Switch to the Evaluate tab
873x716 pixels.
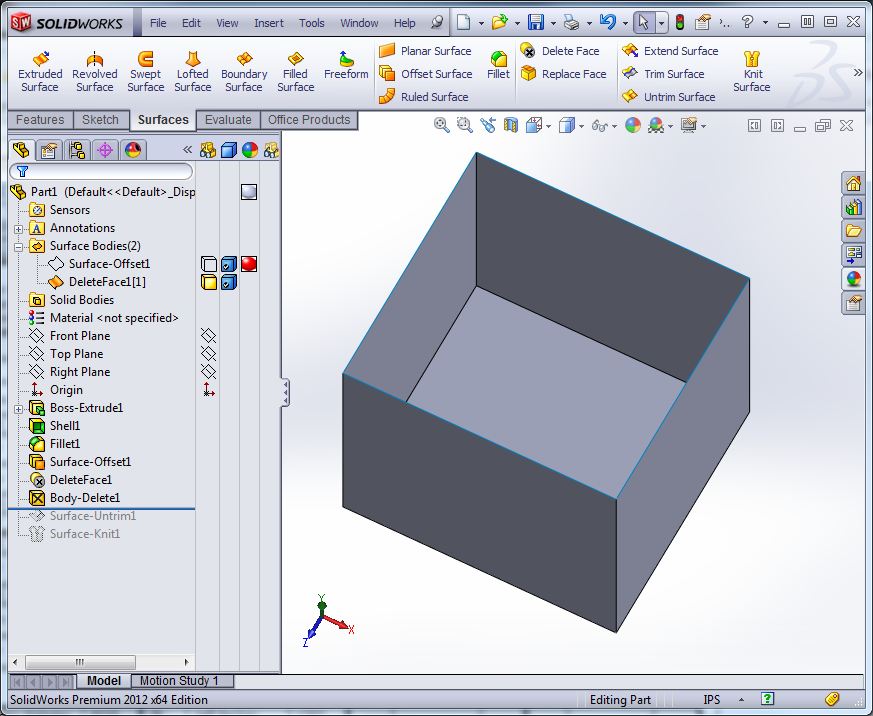click(228, 120)
